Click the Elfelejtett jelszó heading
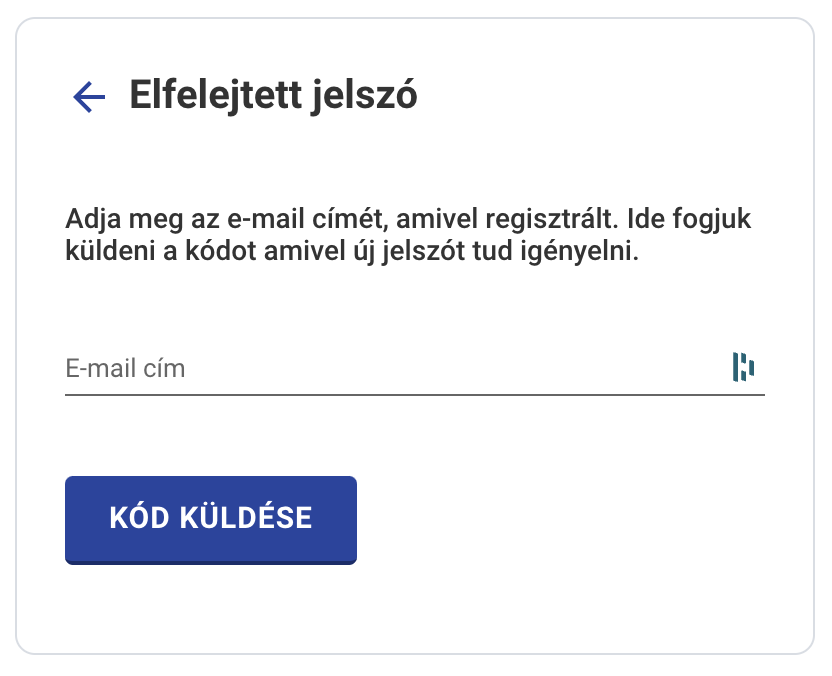This screenshot has width=832, height=676. click(x=273, y=96)
